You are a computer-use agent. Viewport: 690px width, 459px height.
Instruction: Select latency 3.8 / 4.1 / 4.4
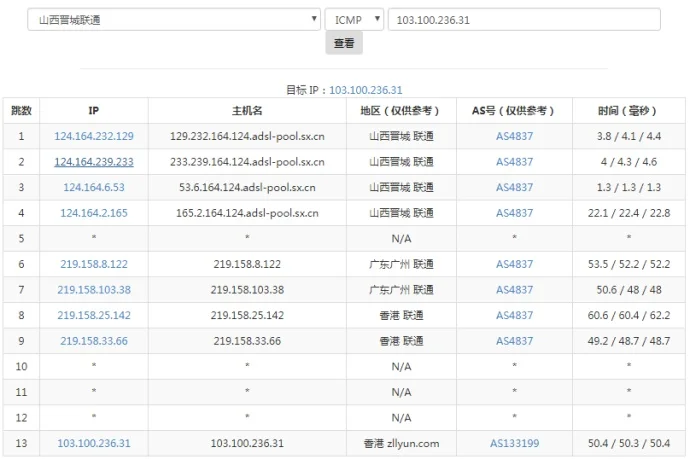[x=629, y=136]
